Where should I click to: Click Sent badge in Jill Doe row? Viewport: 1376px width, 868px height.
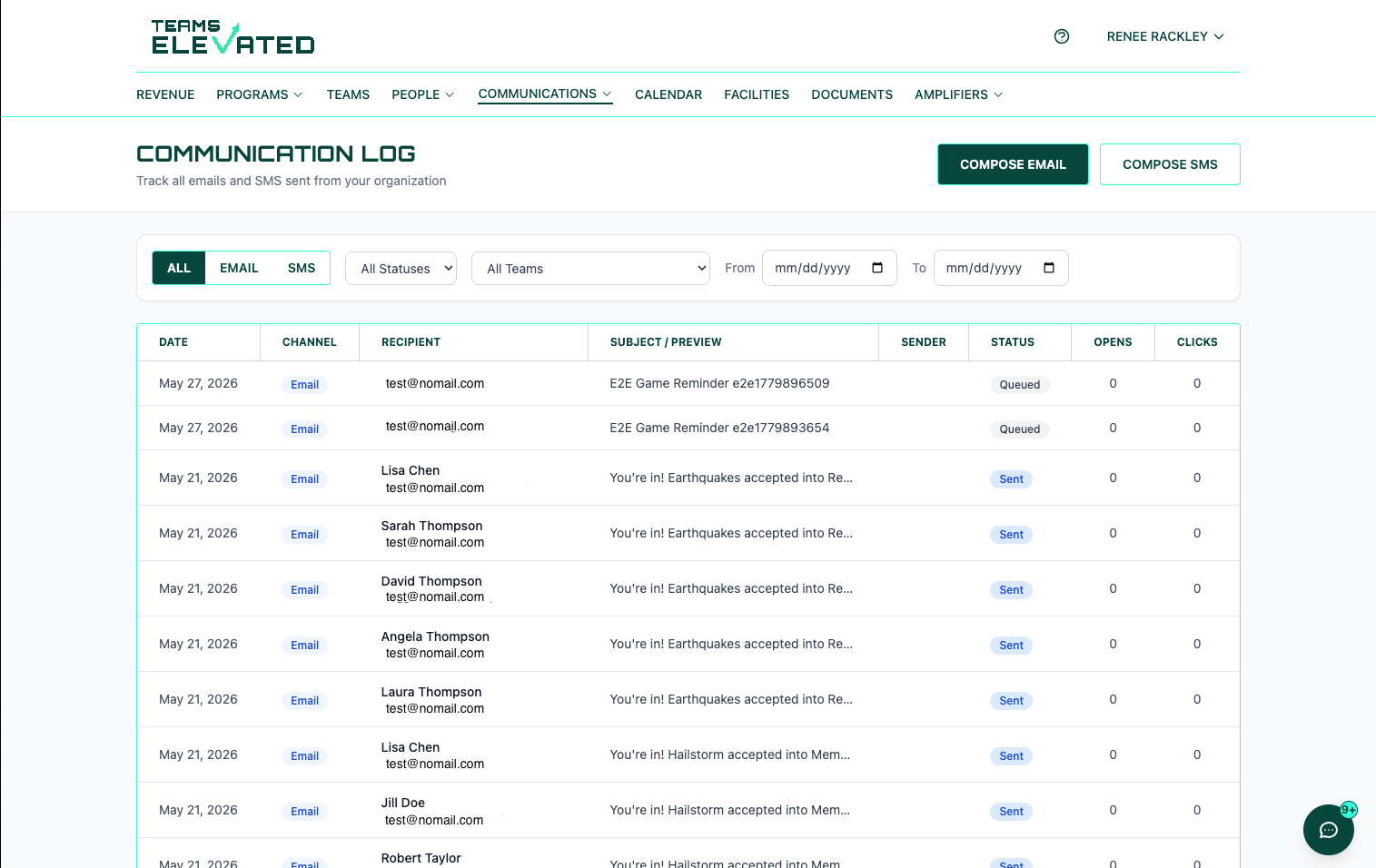click(x=1011, y=812)
